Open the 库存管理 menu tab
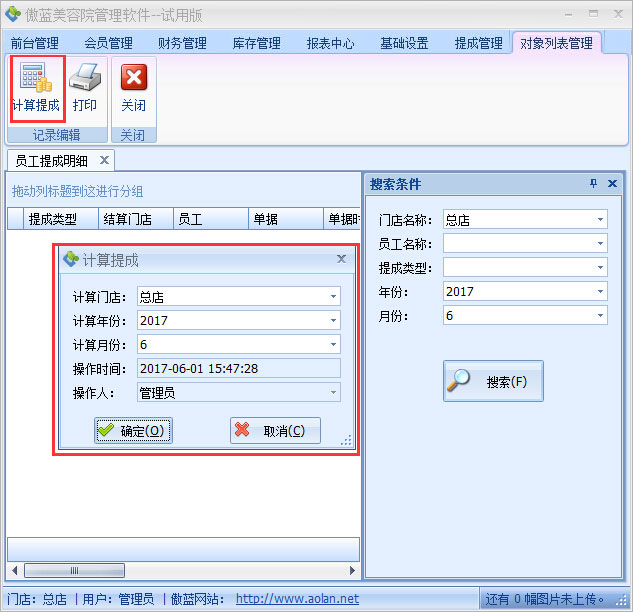This screenshot has height=612, width=633. [257, 43]
